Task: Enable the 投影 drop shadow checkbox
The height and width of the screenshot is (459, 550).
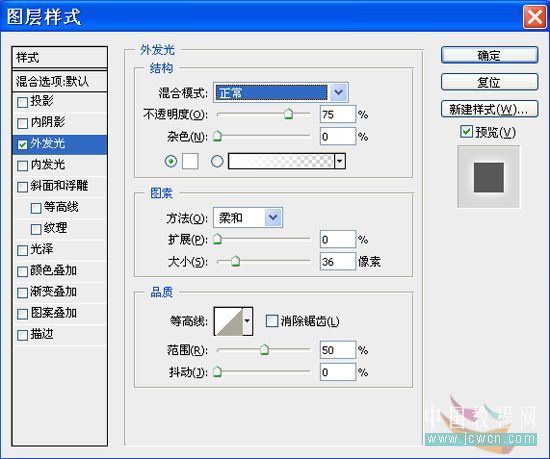Action: point(22,102)
